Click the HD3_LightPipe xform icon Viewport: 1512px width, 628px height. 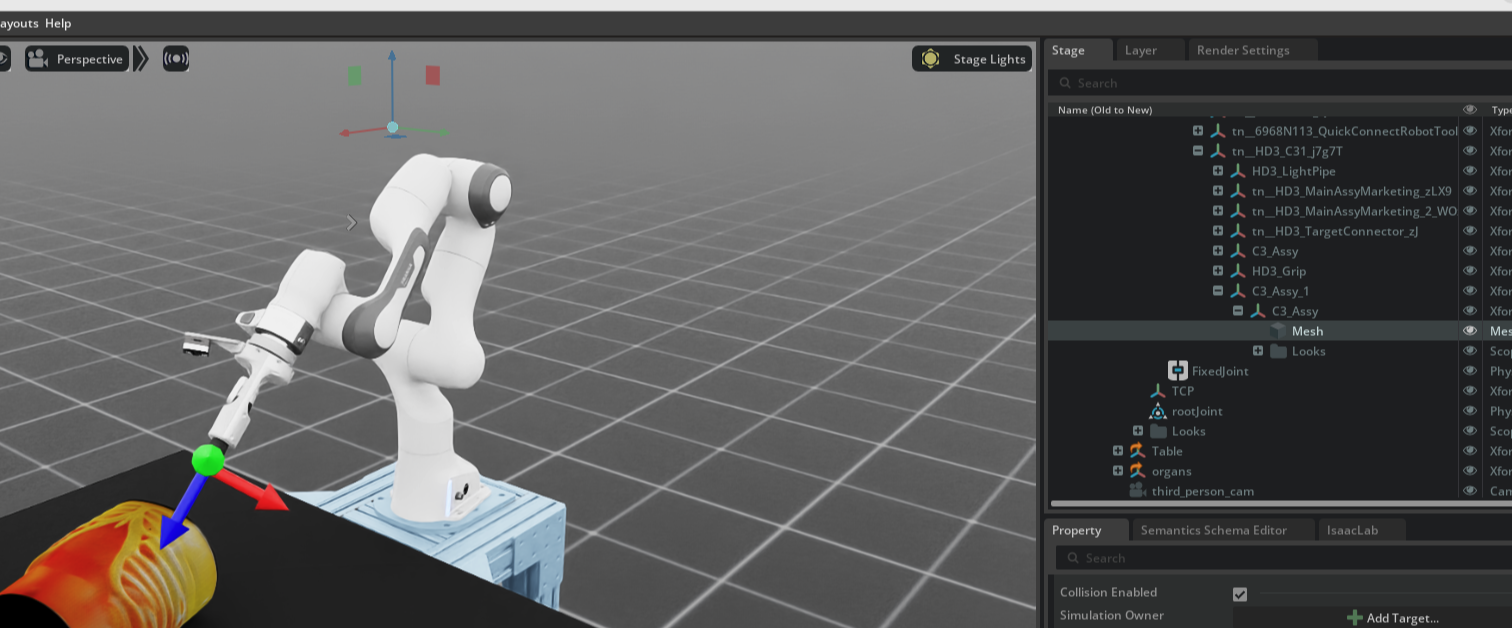[1237, 171]
